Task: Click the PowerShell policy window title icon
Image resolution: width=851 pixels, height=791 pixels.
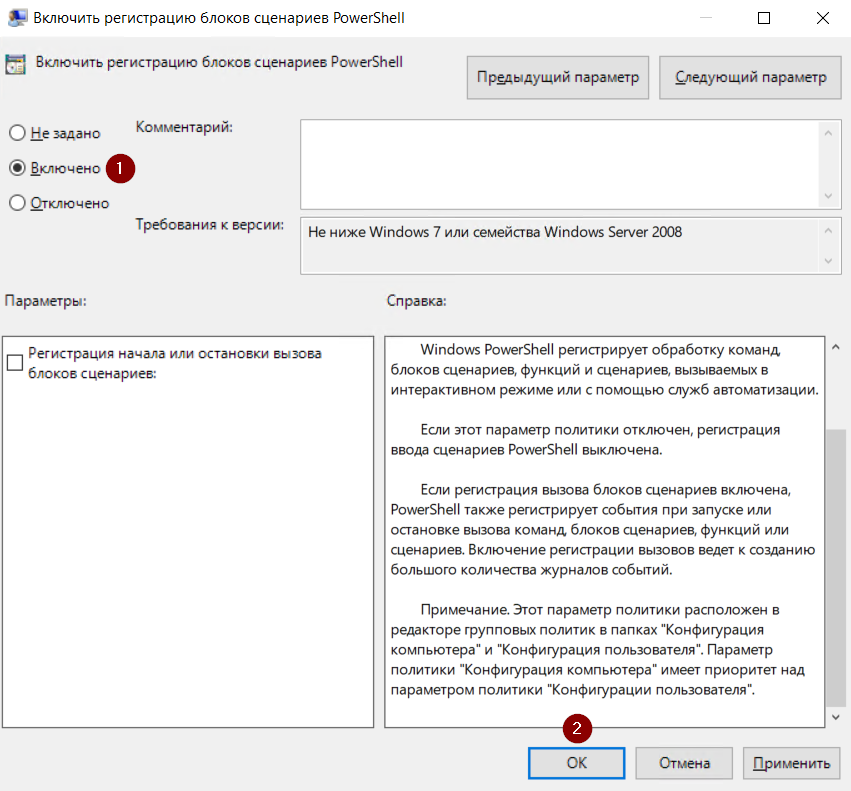Action: 17,18
